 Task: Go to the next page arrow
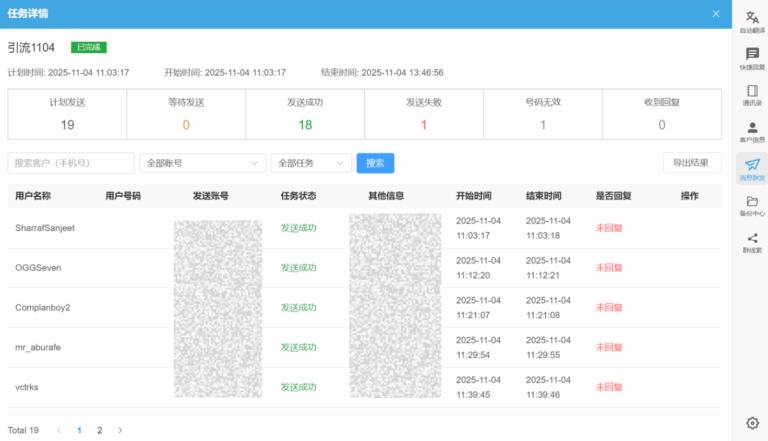(x=120, y=430)
